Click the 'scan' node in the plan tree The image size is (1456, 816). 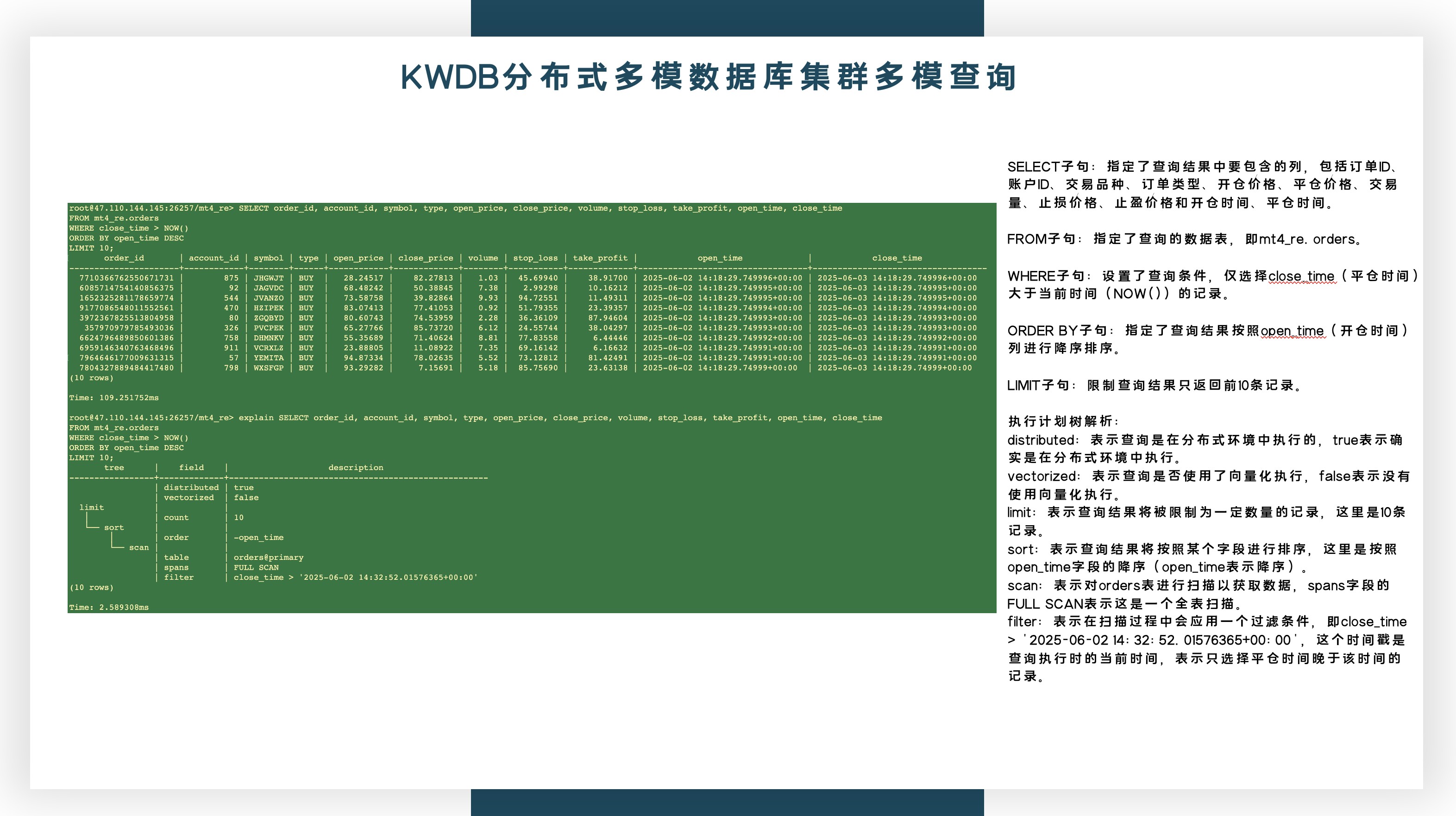[138, 547]
